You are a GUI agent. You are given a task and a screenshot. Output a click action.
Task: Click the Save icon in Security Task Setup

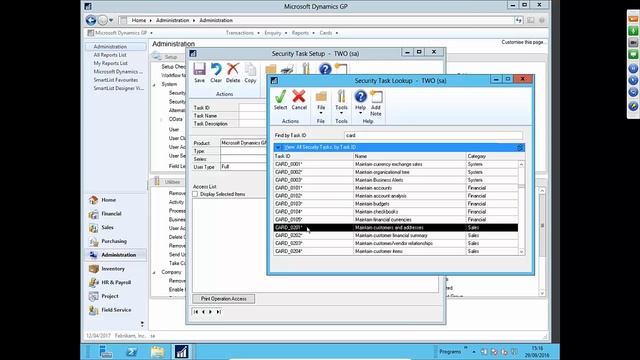tap(200, 69)
